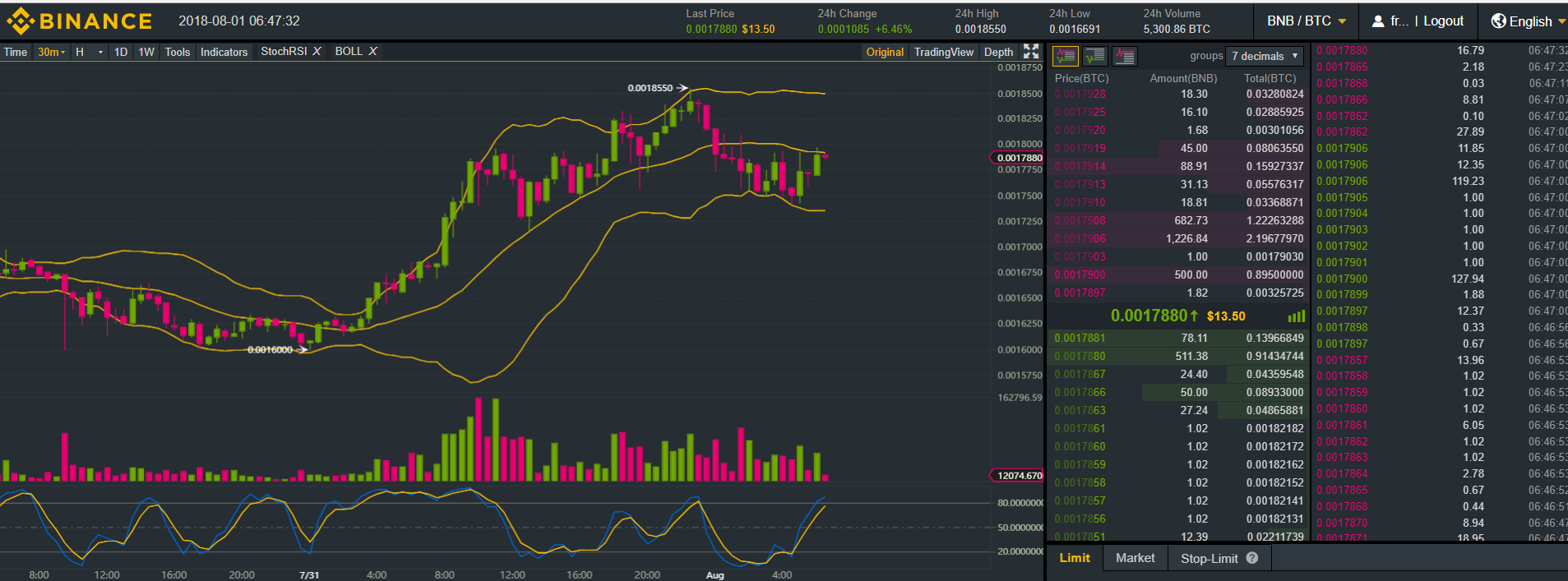Viewport: 1568px width, 581px height.
Task: Click the 127.94 trade history amount
Action: pos(1468,279)
